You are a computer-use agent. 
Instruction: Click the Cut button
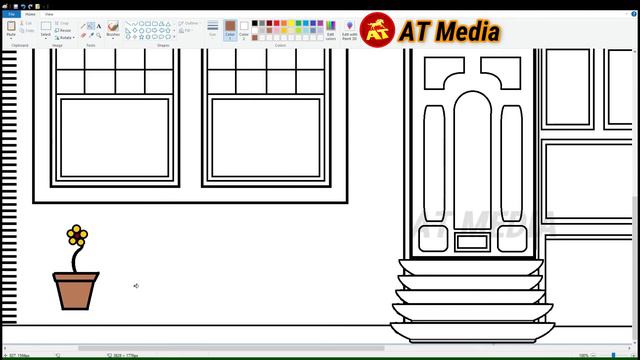pos(26,23)
